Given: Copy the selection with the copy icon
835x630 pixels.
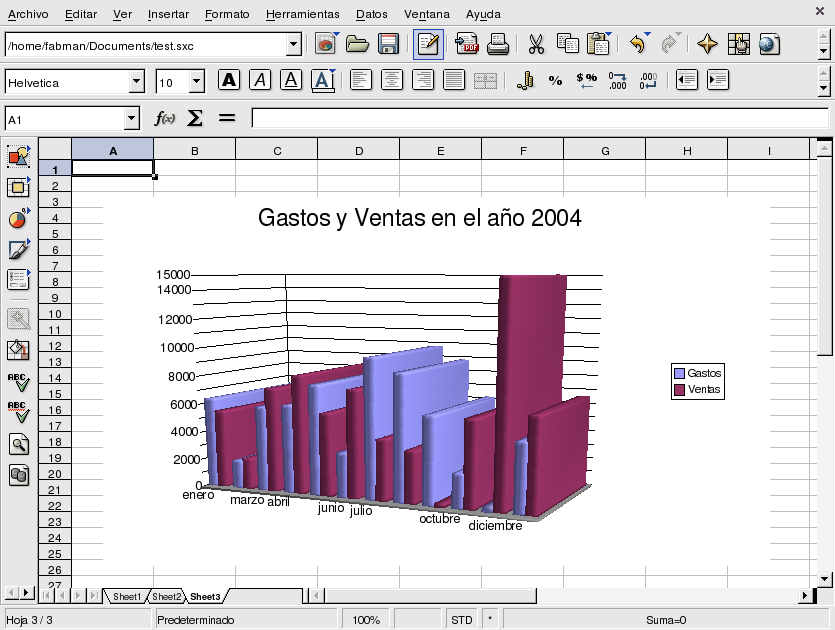Looking at the screenshot, I should point(568,44).
